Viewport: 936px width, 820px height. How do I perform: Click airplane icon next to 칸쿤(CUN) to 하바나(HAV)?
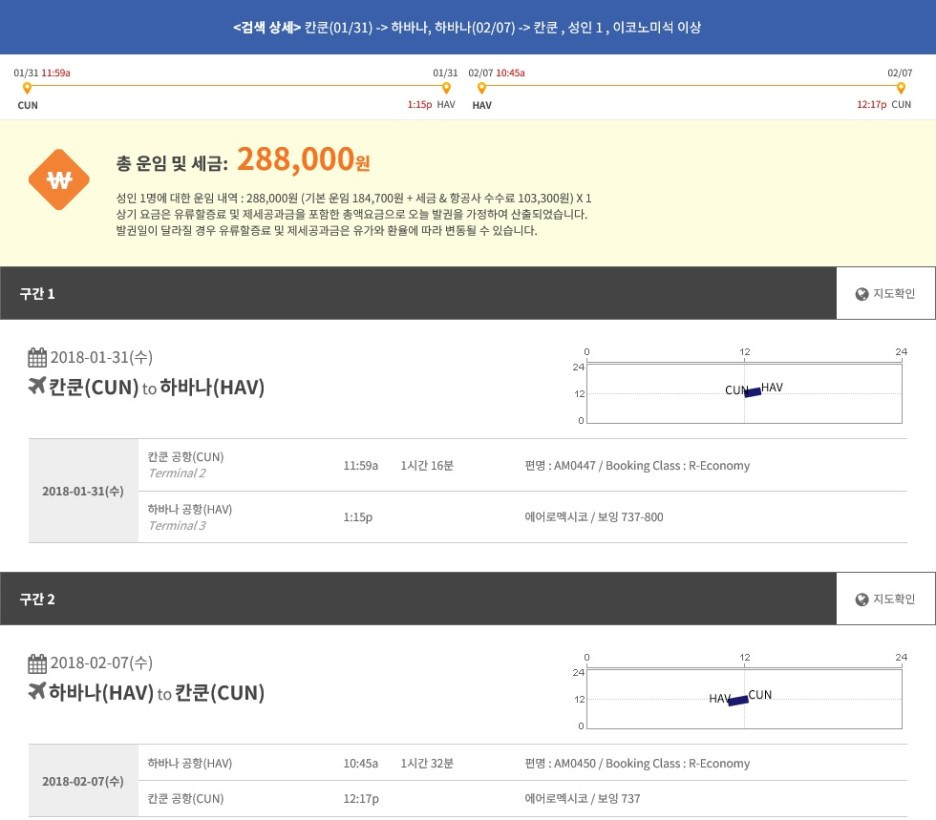(37, 386)
